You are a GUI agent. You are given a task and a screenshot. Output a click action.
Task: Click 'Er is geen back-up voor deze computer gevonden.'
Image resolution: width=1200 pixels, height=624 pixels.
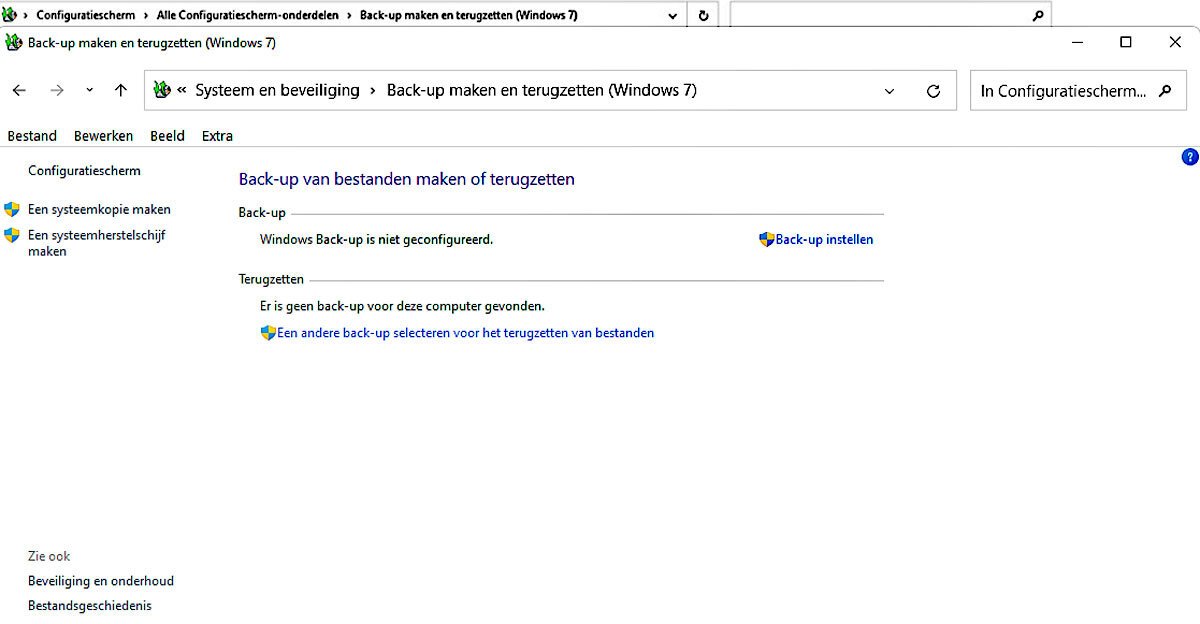click(402, 306)
